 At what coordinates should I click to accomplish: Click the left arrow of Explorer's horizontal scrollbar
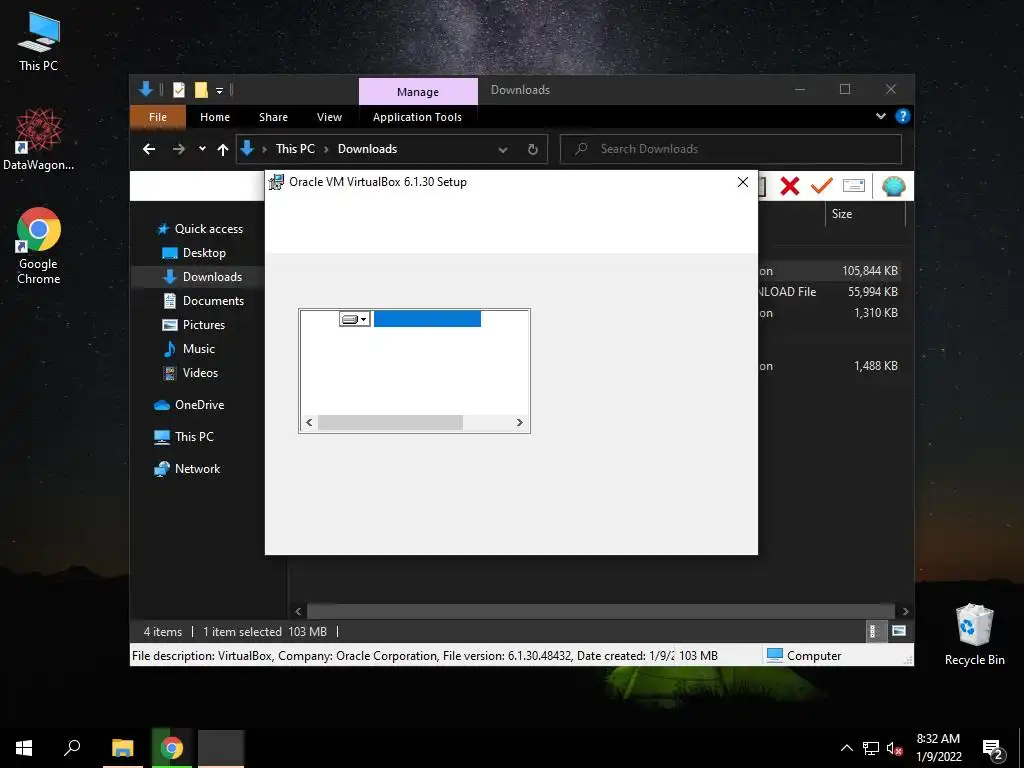coord(298,611)
